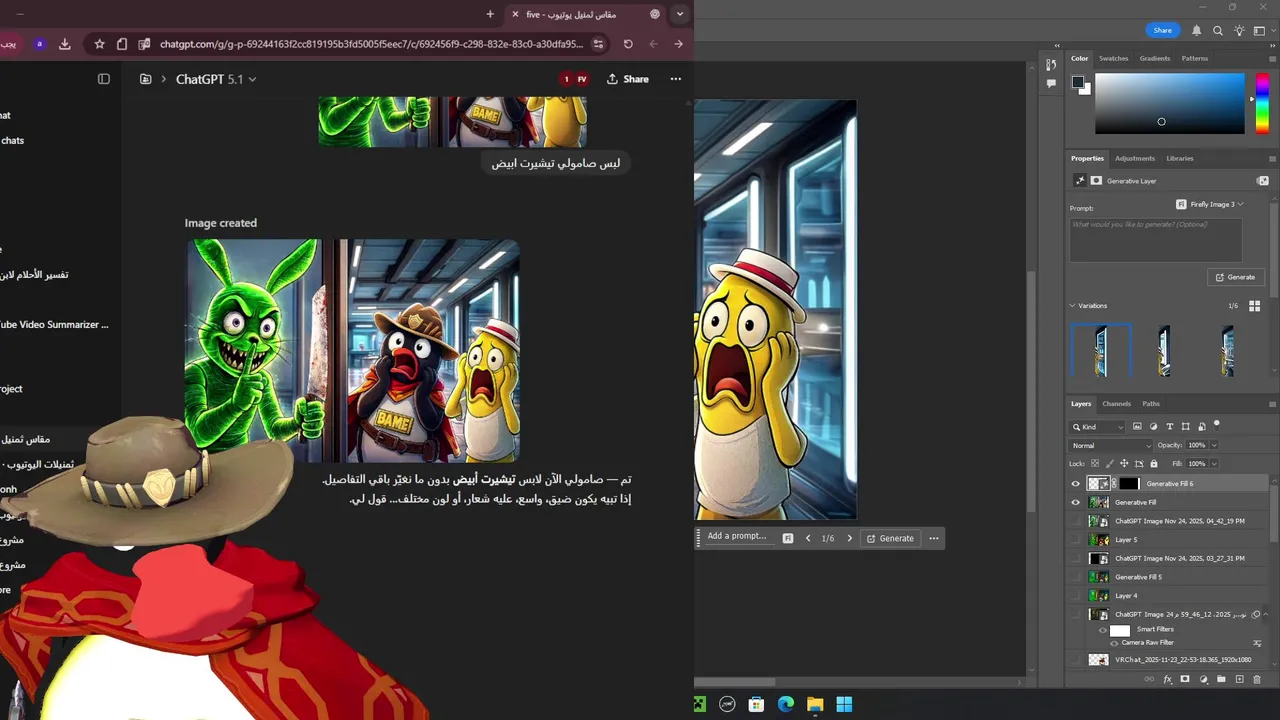Viewport: 1280px width, 720px height.
Task: Toggle the ChatGPT sidebar icon
Action: (x=104, y=79)
